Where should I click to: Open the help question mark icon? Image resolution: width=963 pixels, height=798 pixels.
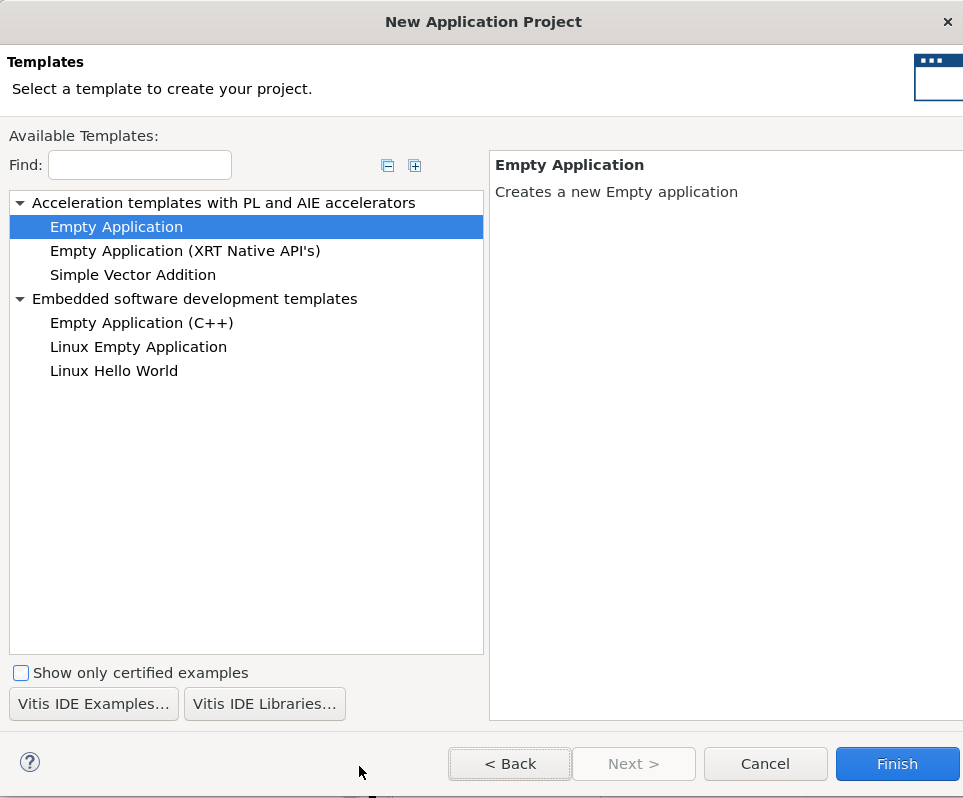click(x=30, y=763)
